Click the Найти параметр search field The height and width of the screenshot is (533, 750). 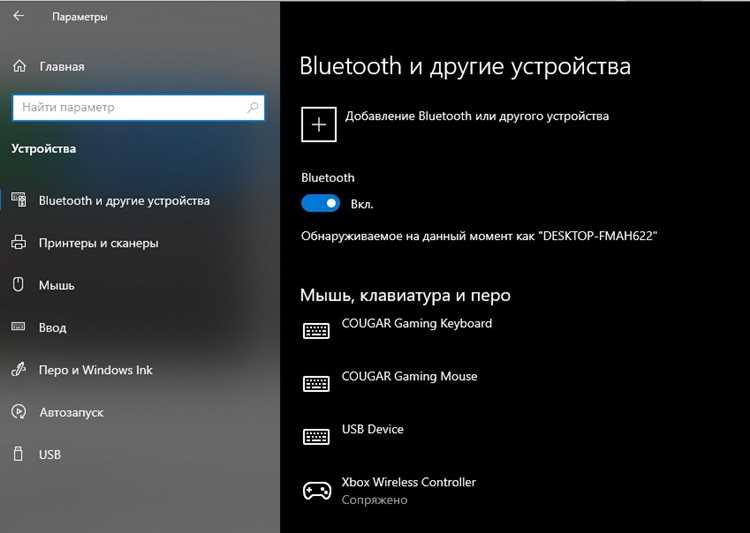click(125, 107)
